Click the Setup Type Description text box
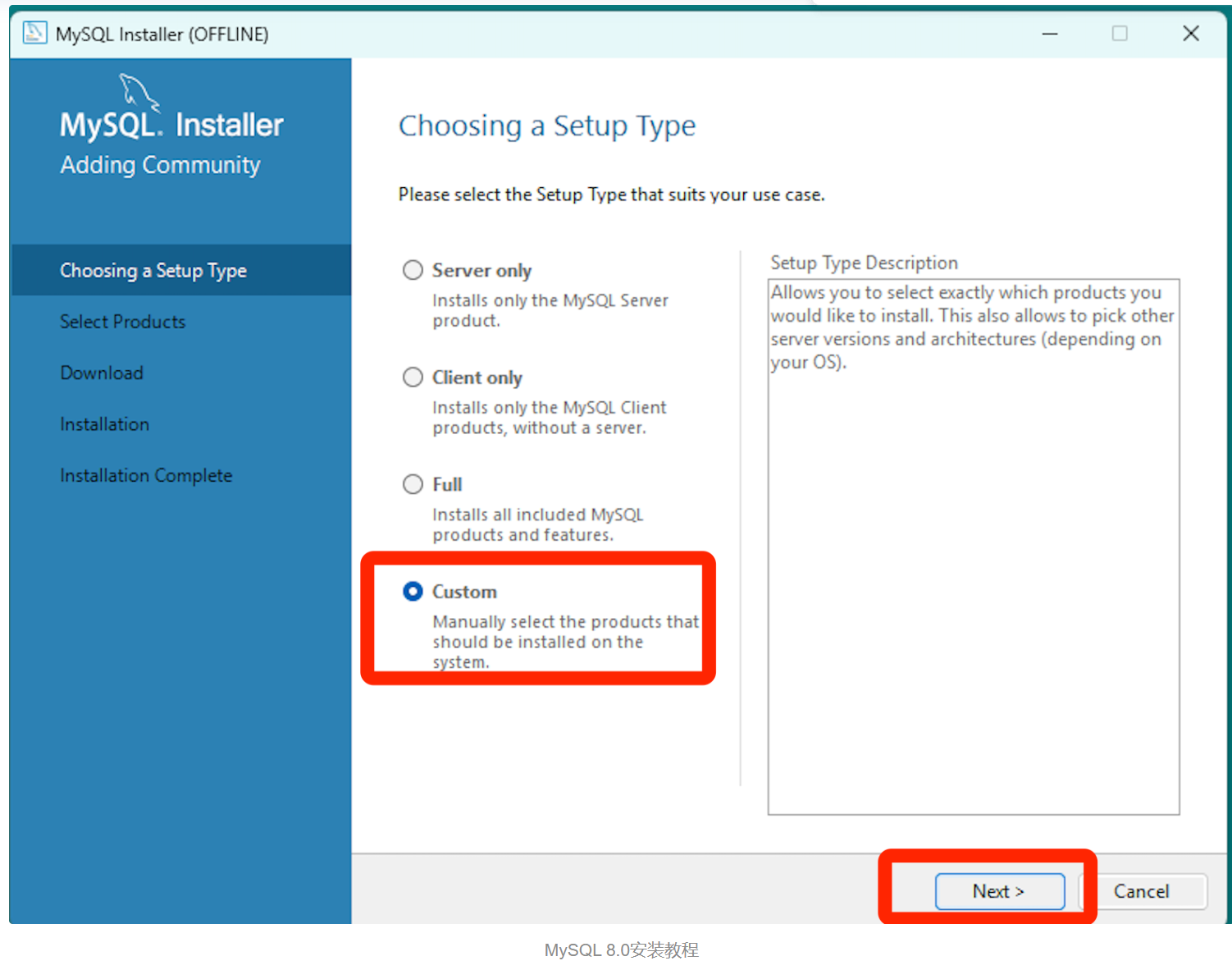The width and height of the screenshot is (1232, 970). [974, 547]
